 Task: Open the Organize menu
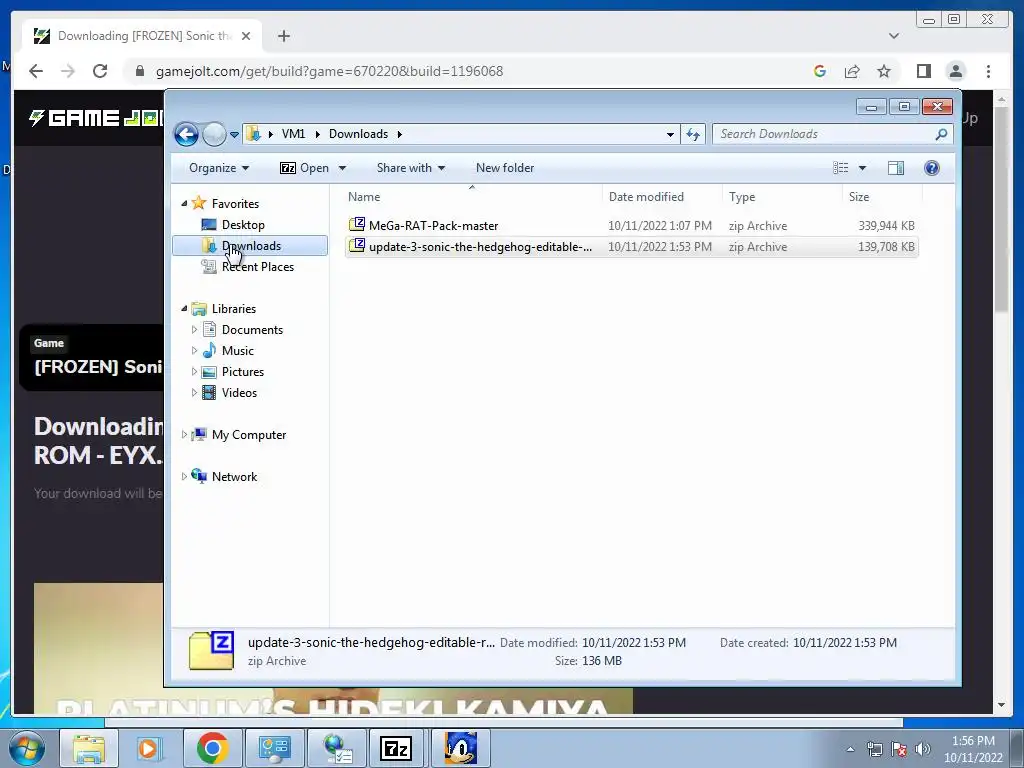[219, 168]
